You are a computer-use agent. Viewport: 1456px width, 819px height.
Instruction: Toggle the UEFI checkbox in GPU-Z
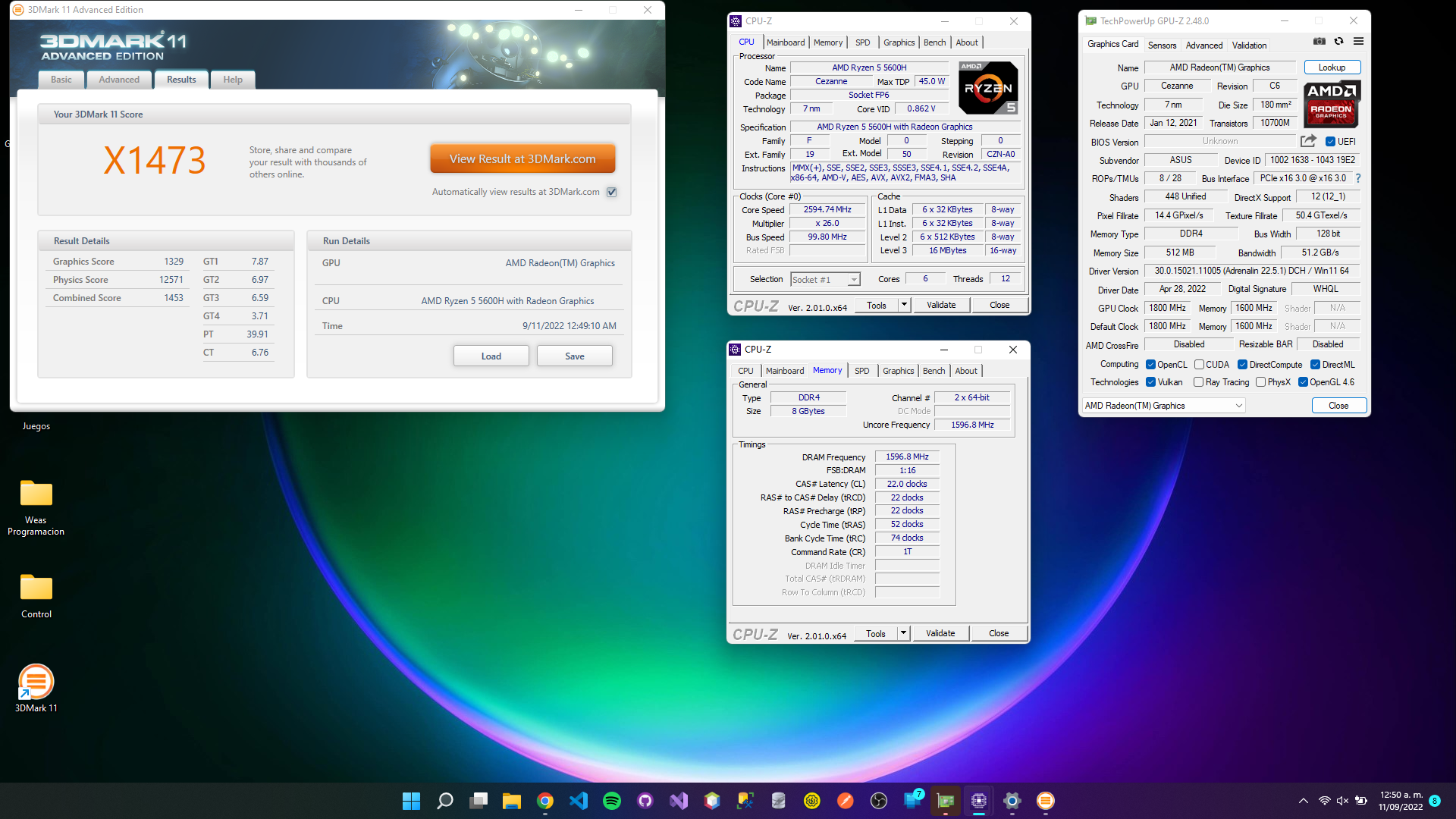point(1330,142)
